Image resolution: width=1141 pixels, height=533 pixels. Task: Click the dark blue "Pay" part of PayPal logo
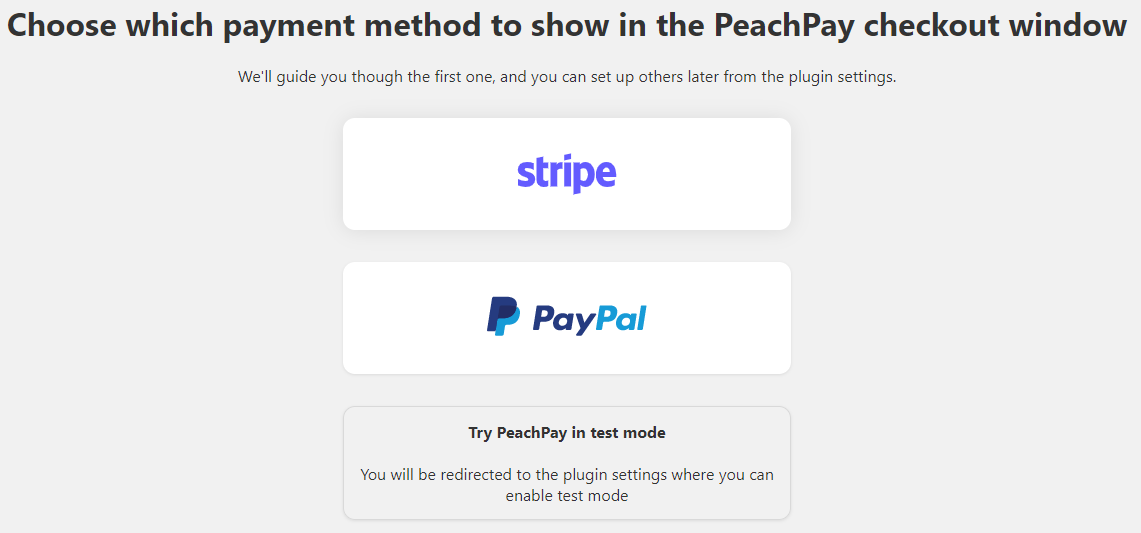click(564, 320)
